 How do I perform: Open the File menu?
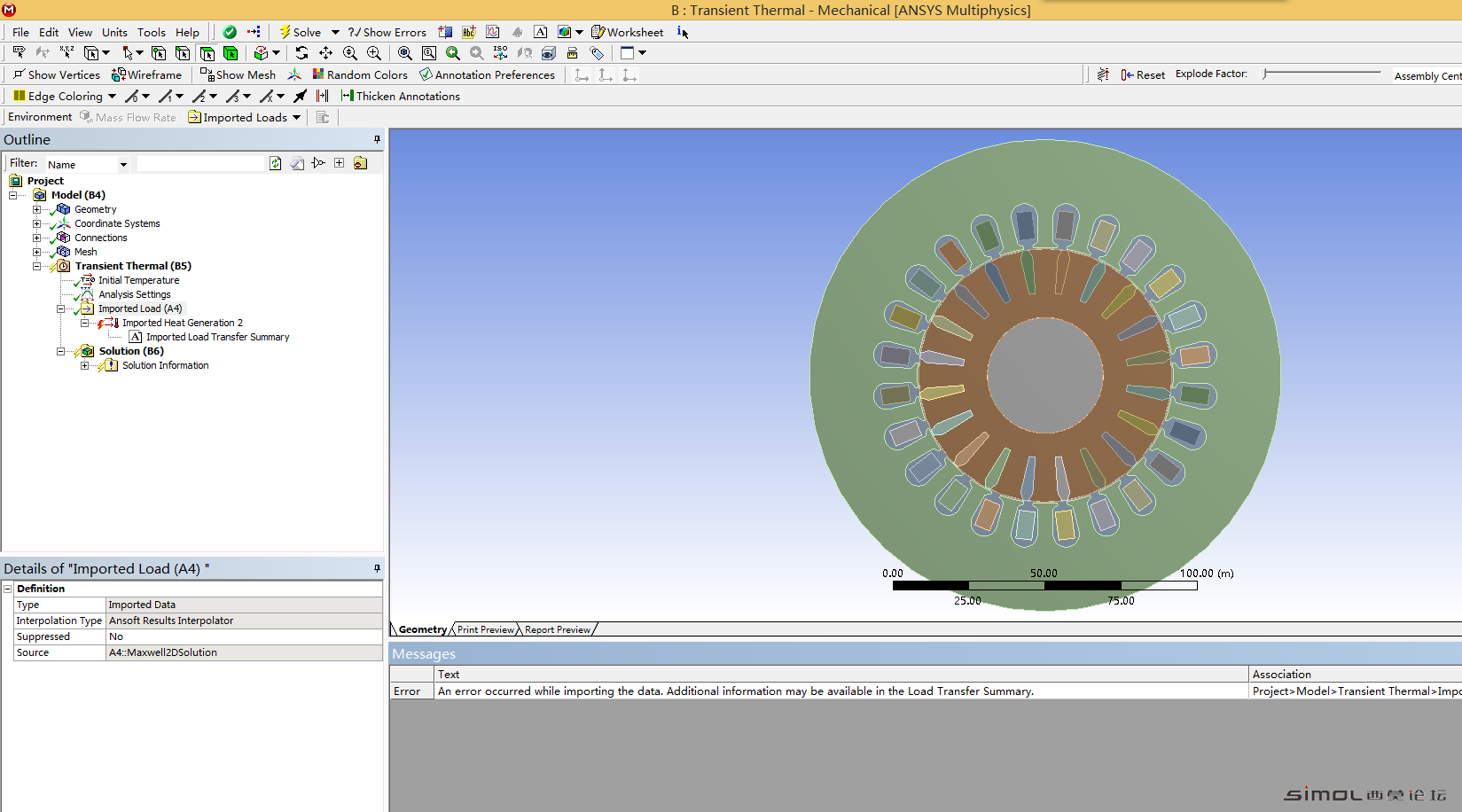[x=21, y=32]
